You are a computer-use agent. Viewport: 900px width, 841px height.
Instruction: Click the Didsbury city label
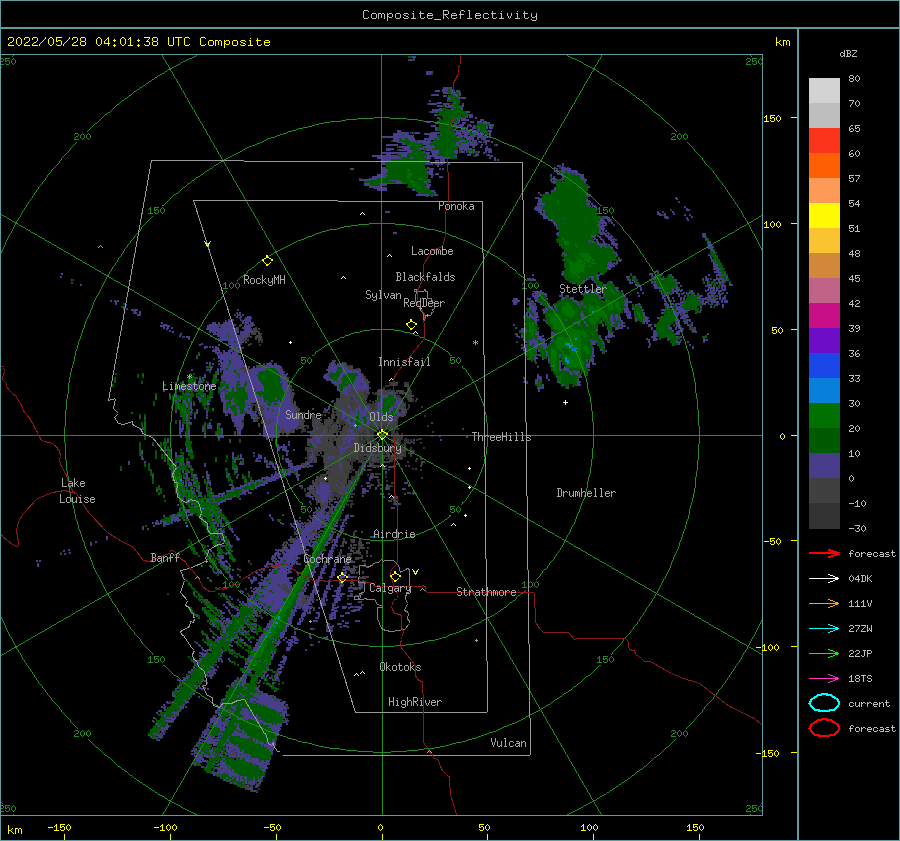tap(377, 448)
